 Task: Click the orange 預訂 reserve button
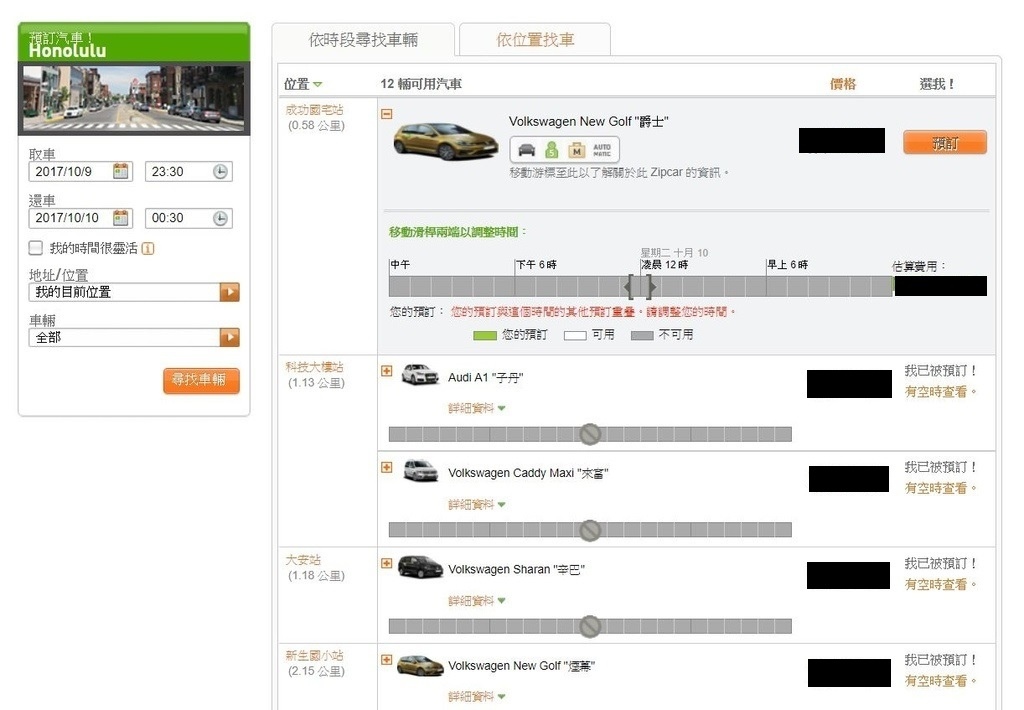[x=944, y=142]
